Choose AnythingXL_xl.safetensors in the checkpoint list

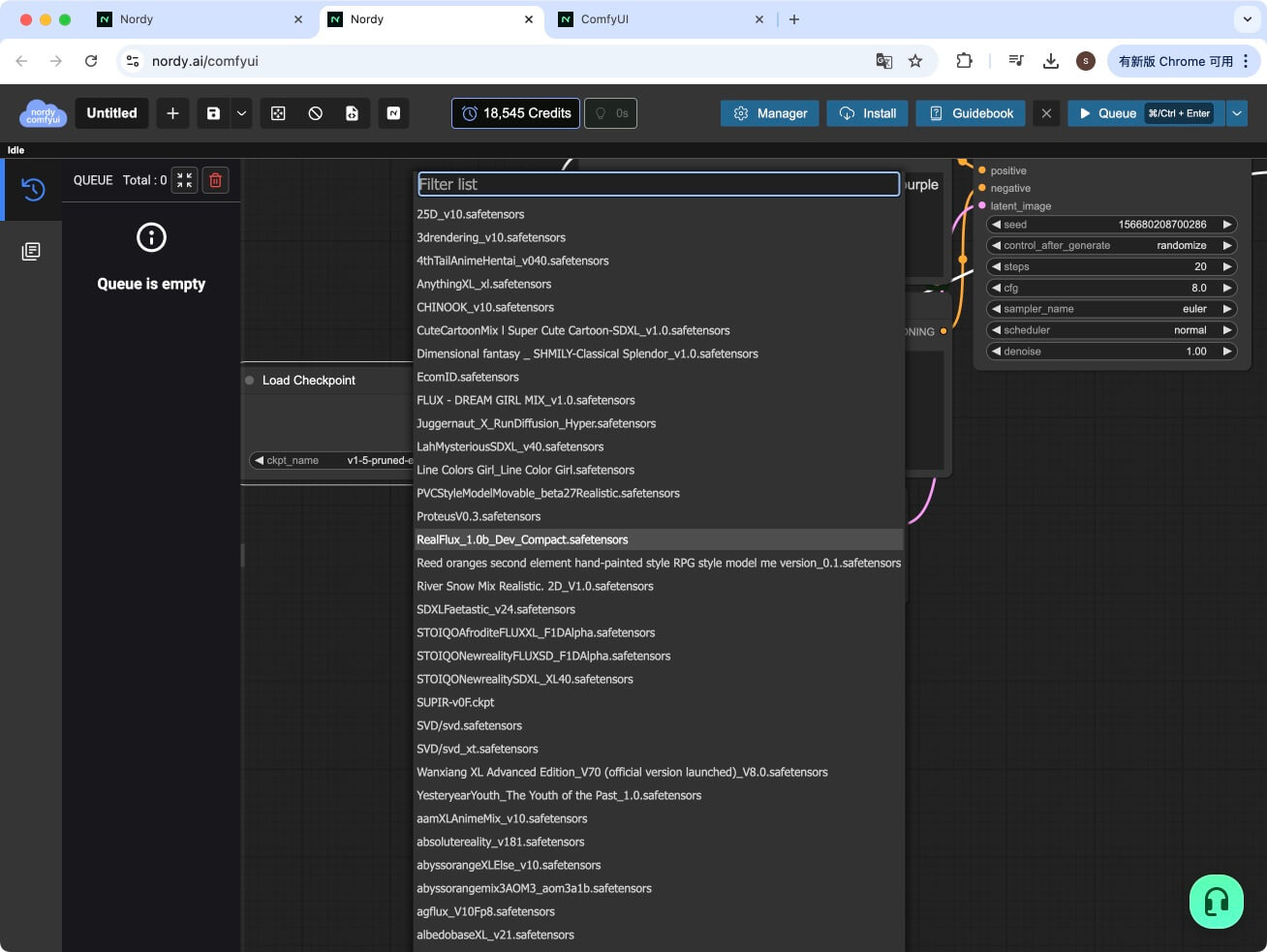483,284
